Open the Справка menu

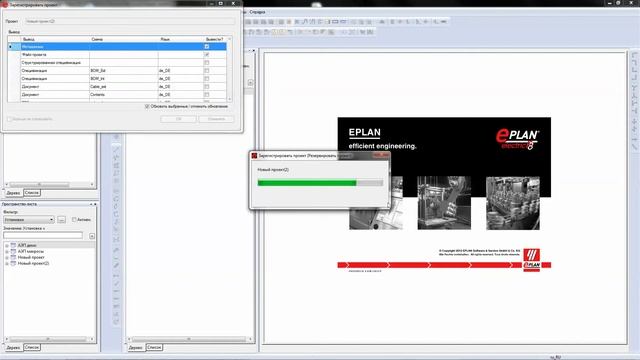coord(257,12)
